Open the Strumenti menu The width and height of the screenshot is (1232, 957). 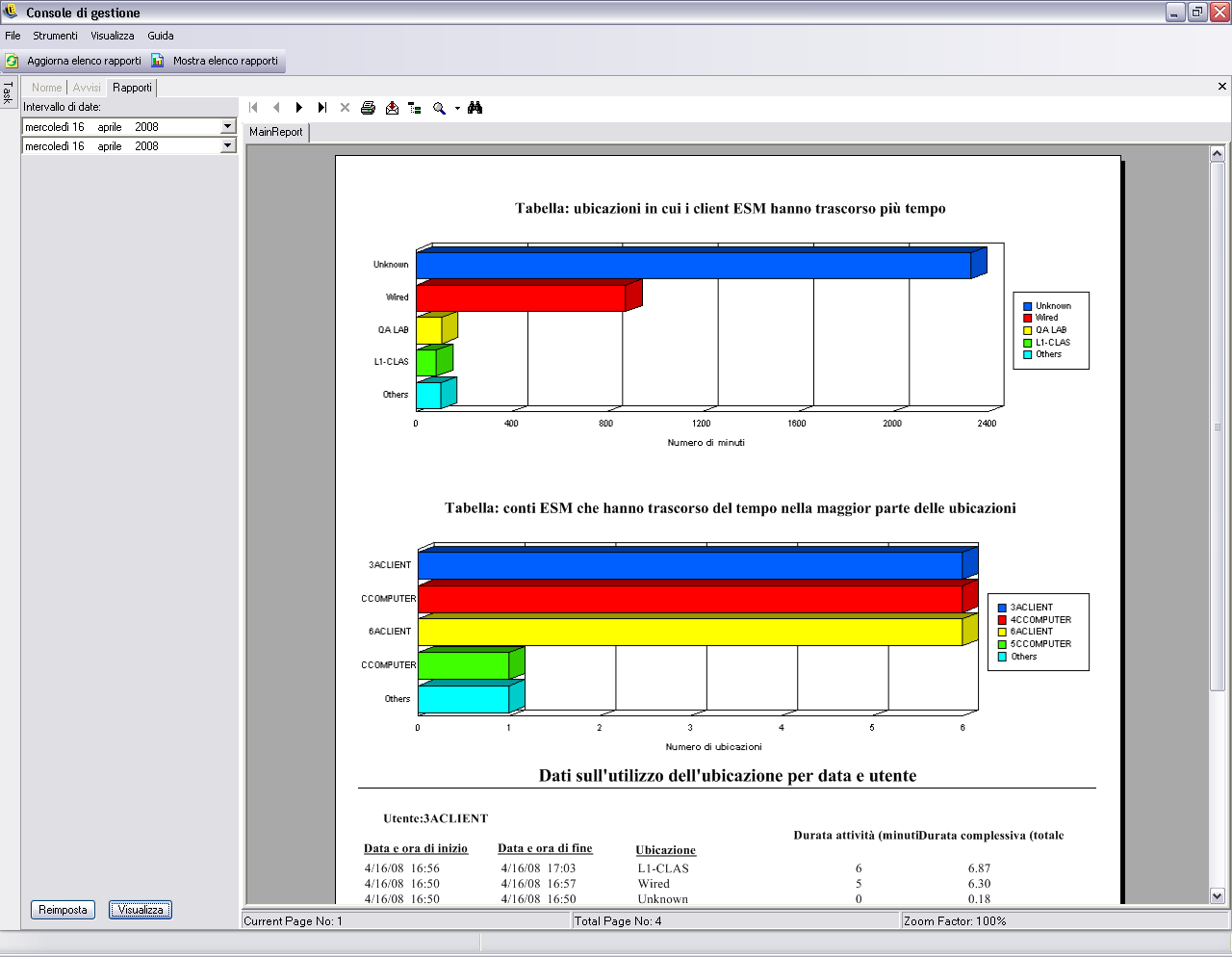point(55,36)
